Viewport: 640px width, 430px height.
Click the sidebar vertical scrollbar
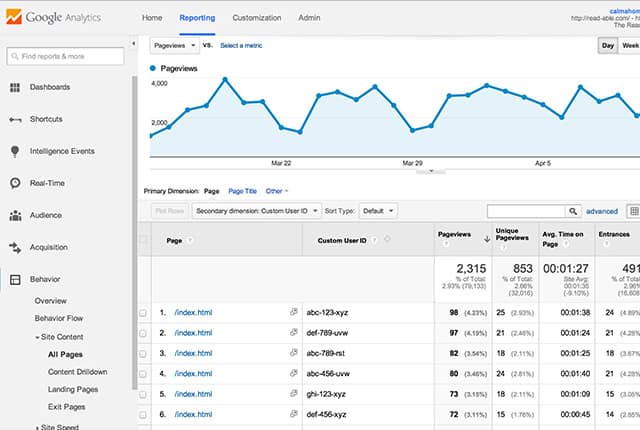coord(134,233)
